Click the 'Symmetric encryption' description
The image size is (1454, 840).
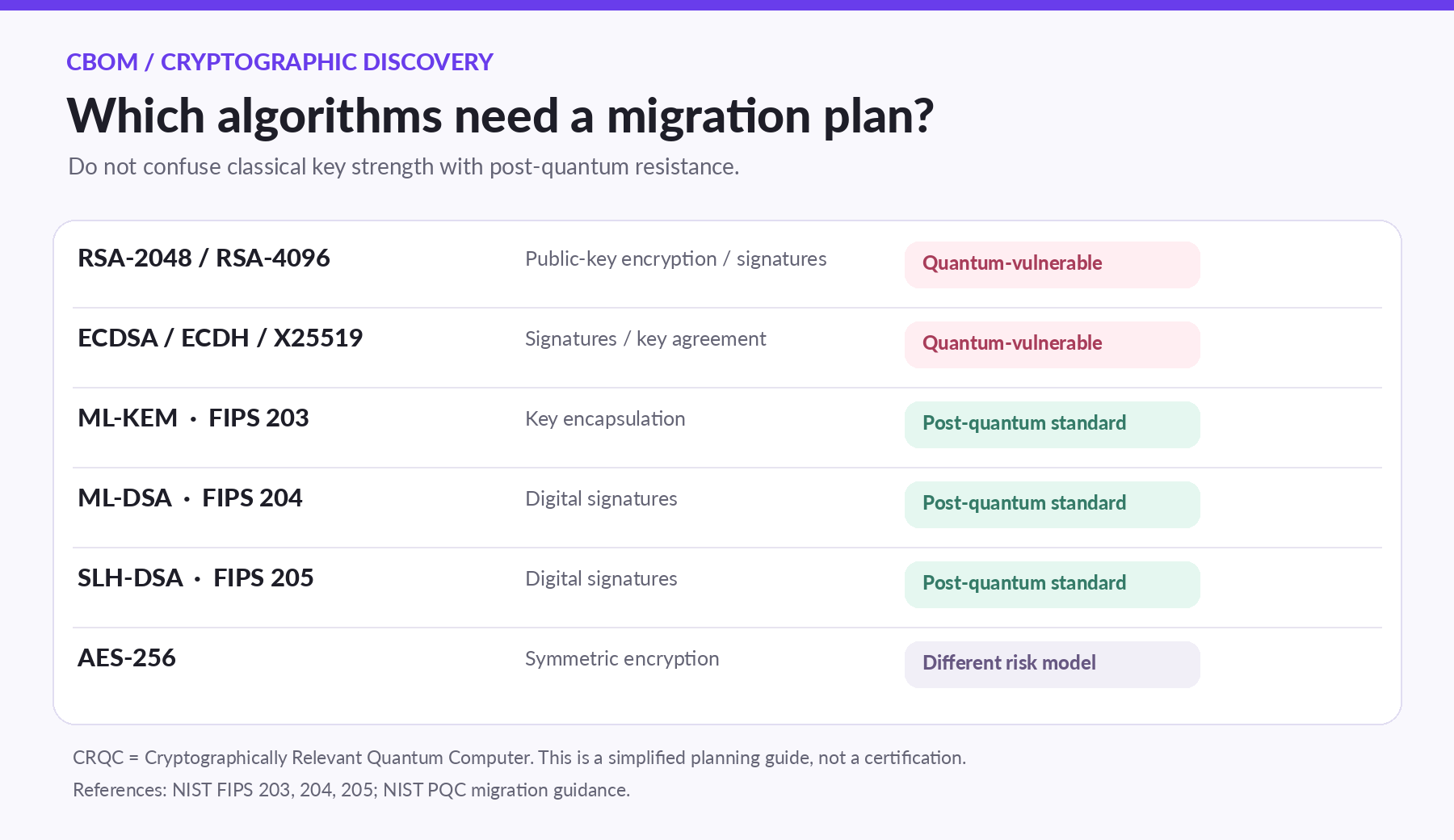(622, 659)
